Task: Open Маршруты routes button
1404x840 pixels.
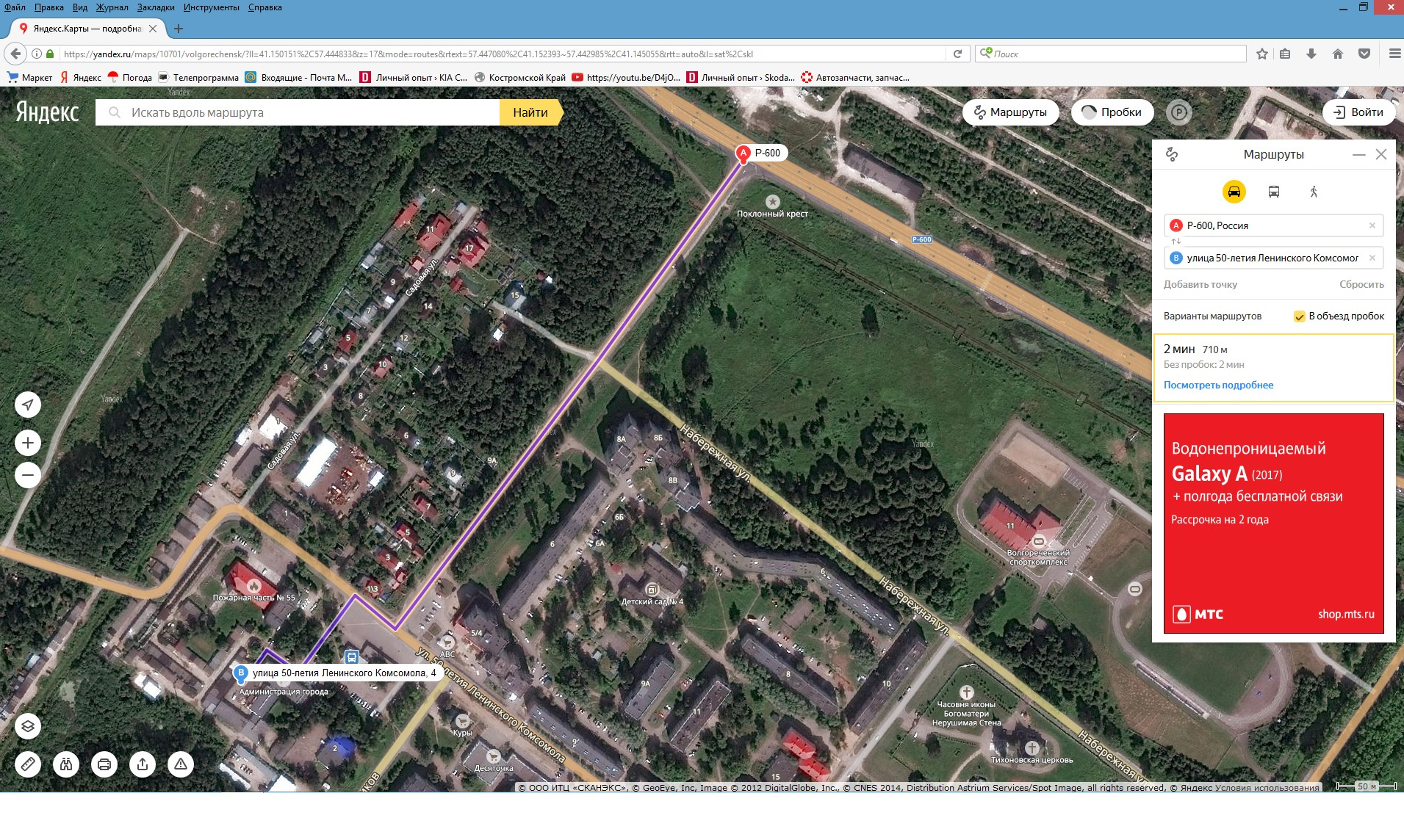Action: [x=1011, y=112]
